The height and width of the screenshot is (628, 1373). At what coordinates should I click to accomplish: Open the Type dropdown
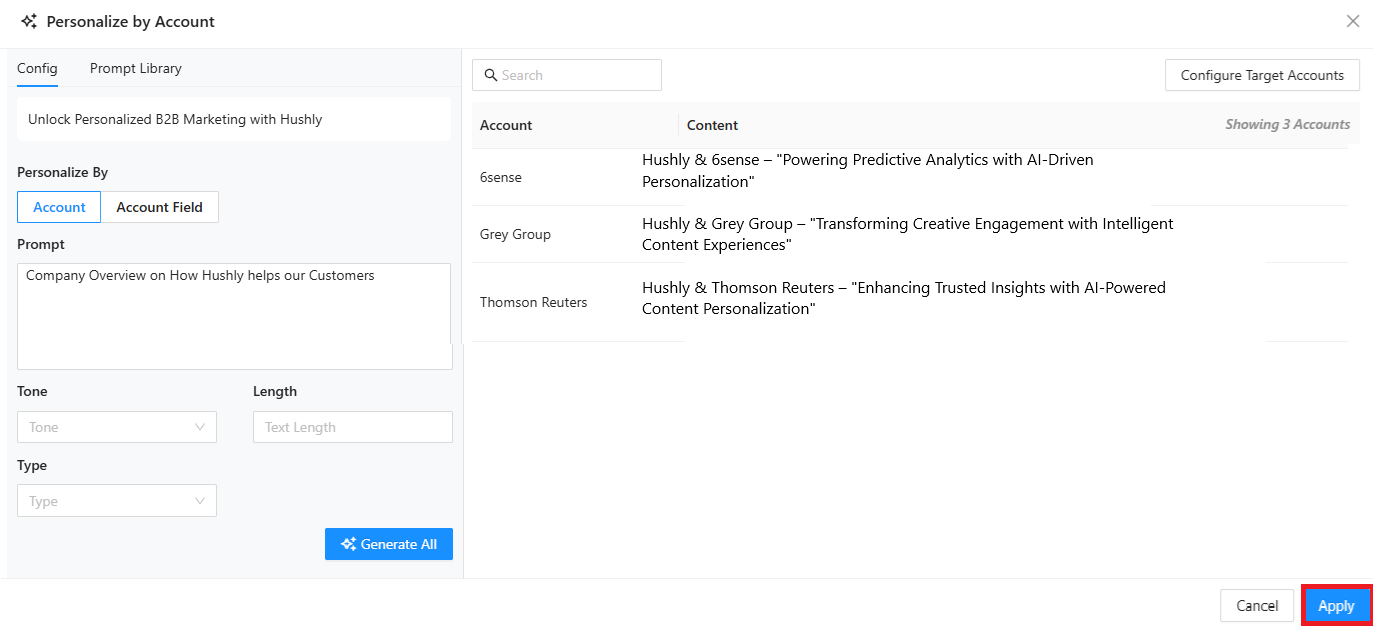[x=117, y=501]
